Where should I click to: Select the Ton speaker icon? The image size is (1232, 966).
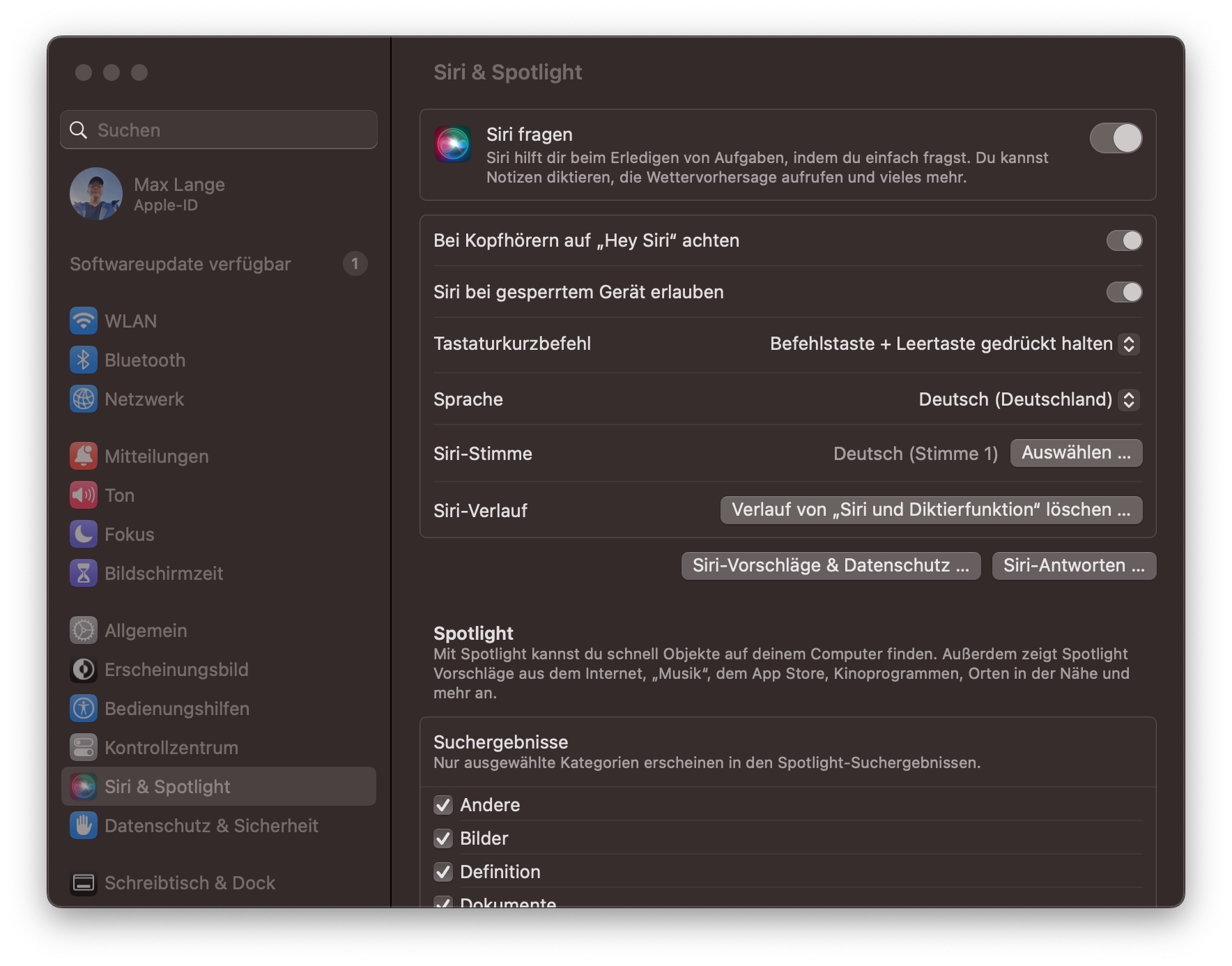click(84, 496)
